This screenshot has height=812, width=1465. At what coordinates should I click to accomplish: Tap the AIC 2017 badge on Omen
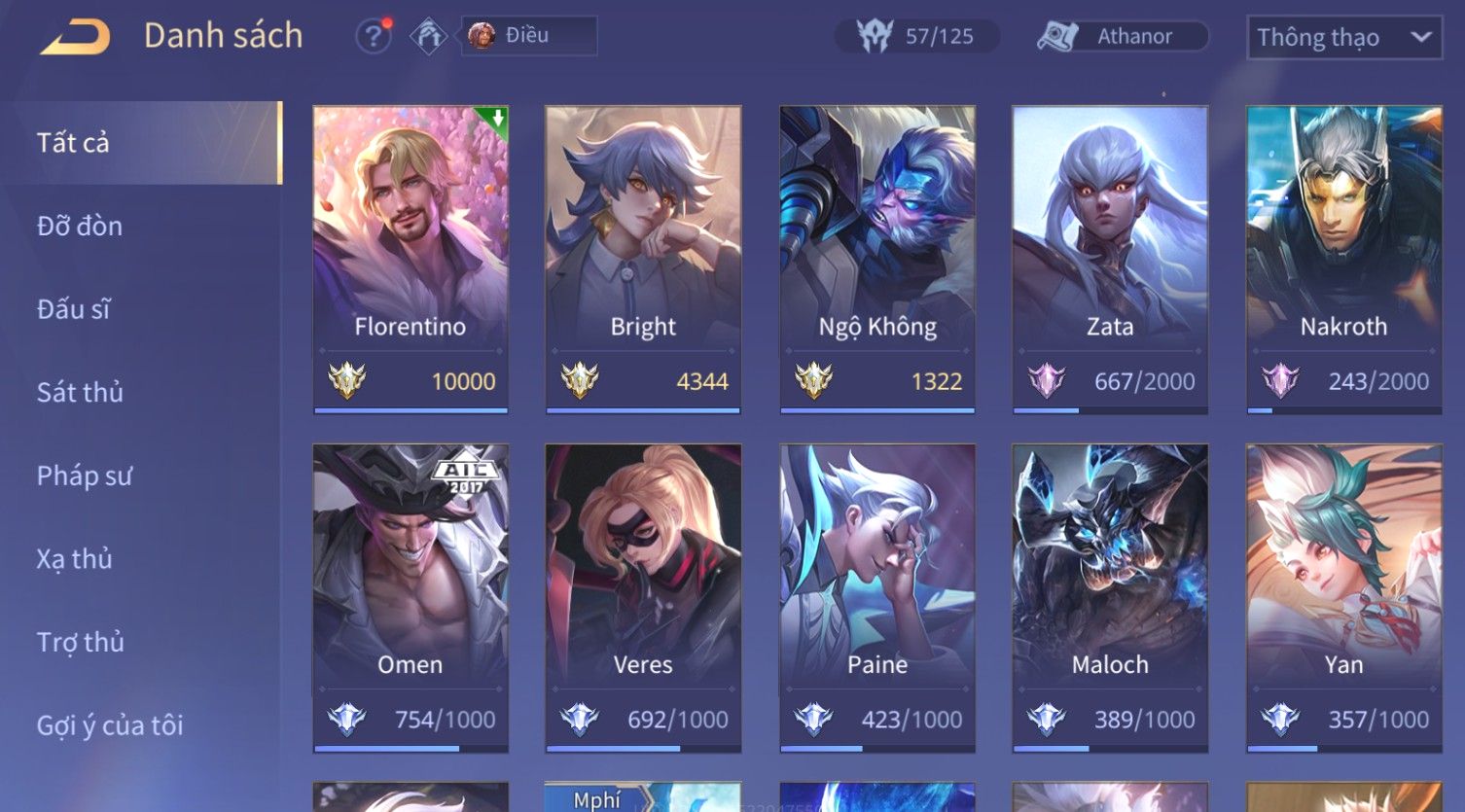465,476
